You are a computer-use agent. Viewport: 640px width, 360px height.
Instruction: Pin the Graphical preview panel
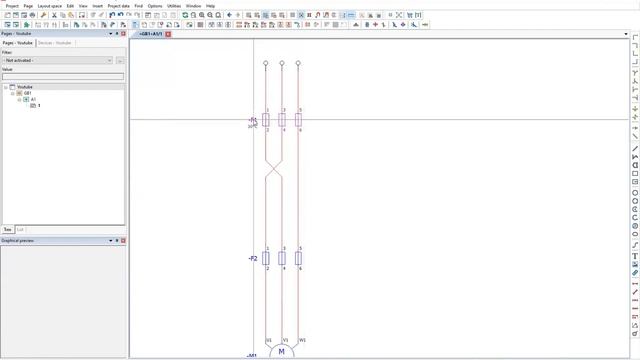(x=117, y=241)
